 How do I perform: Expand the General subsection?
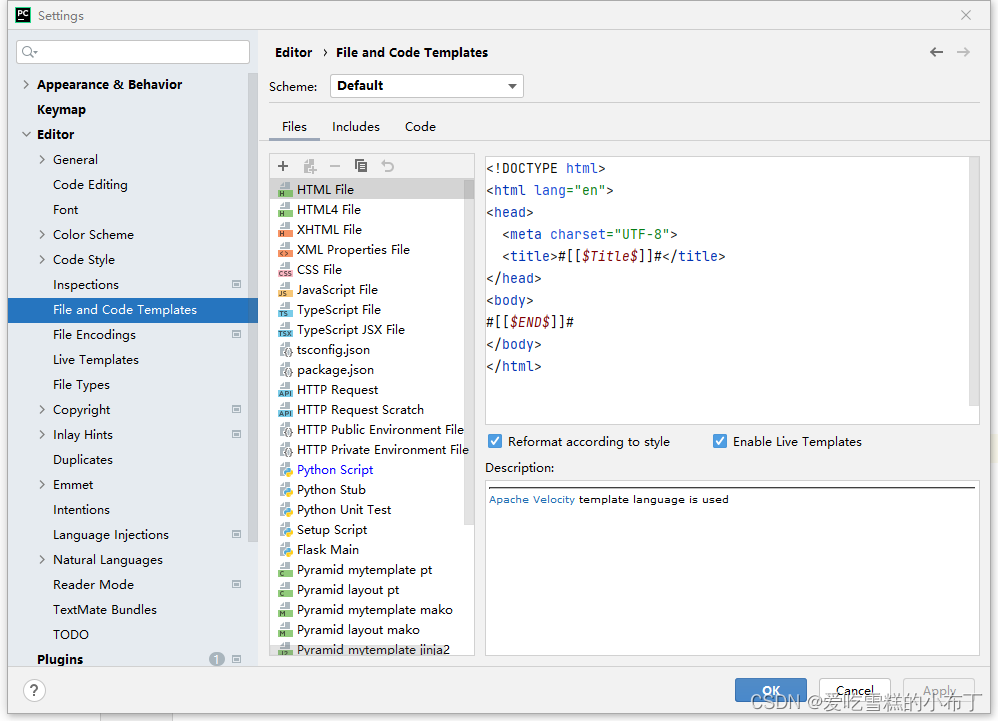click(x=42, y=159)
